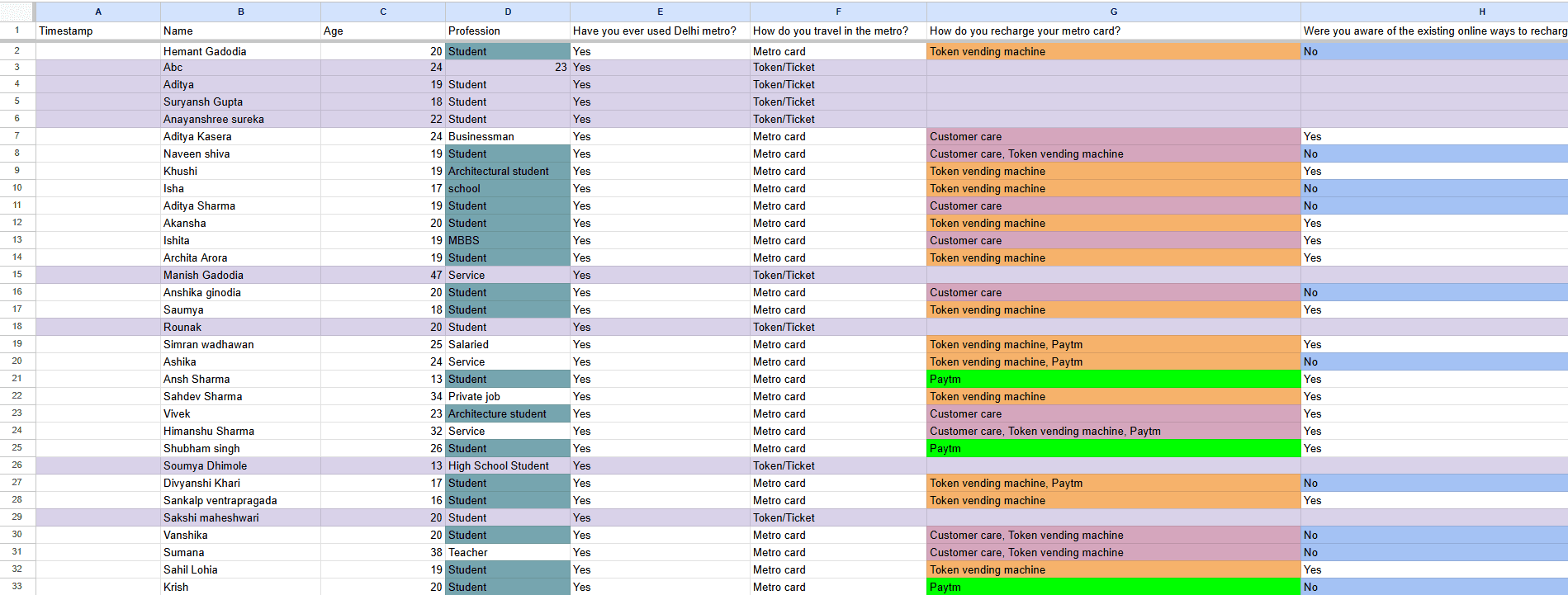Click the Private job cell
Screen dimensions: 1568x595
pos(508,396)
